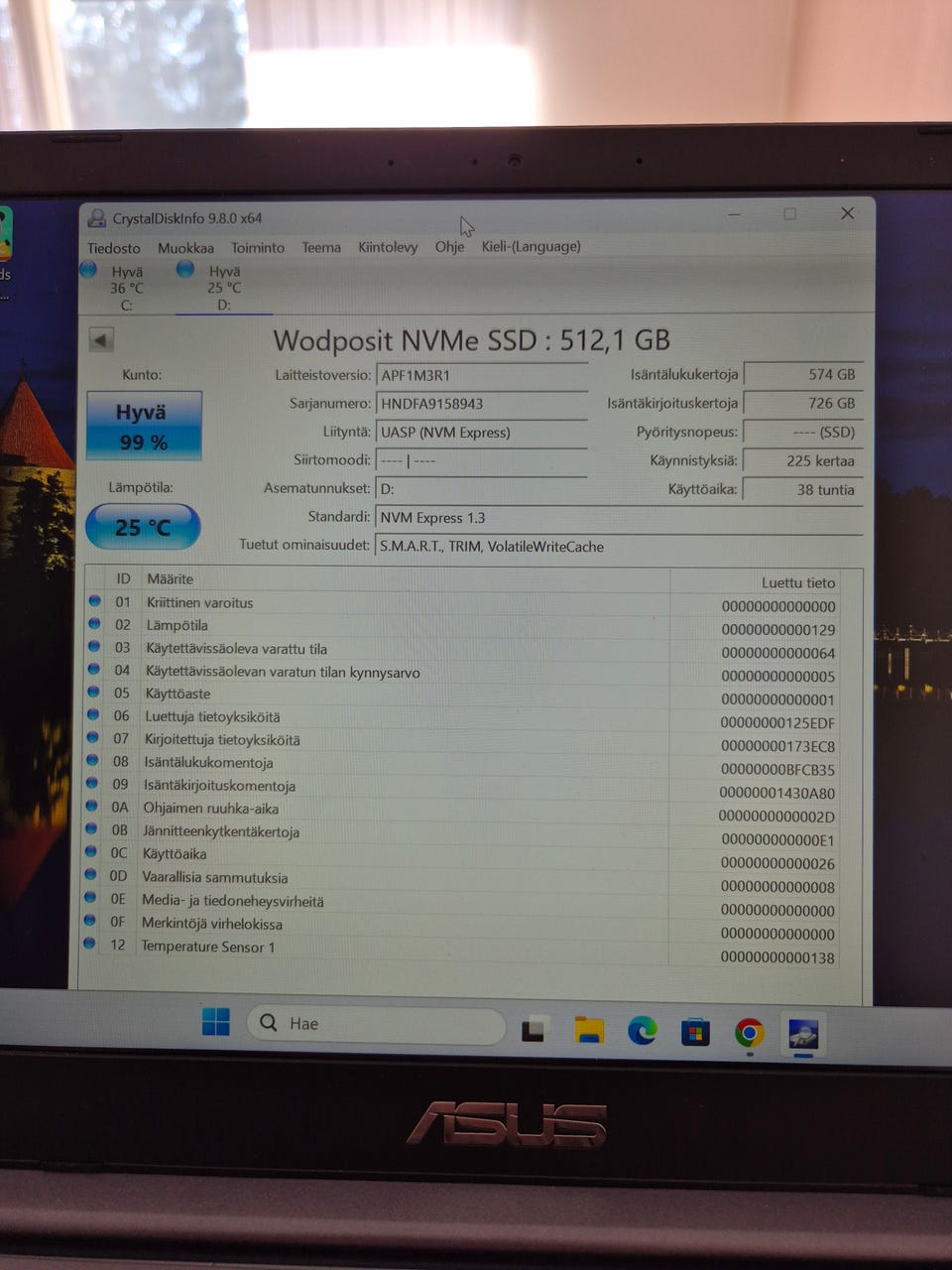Click the status dot for Kirjoitettuja tietoyksiköitä
952x1270 pixels.
92,737
